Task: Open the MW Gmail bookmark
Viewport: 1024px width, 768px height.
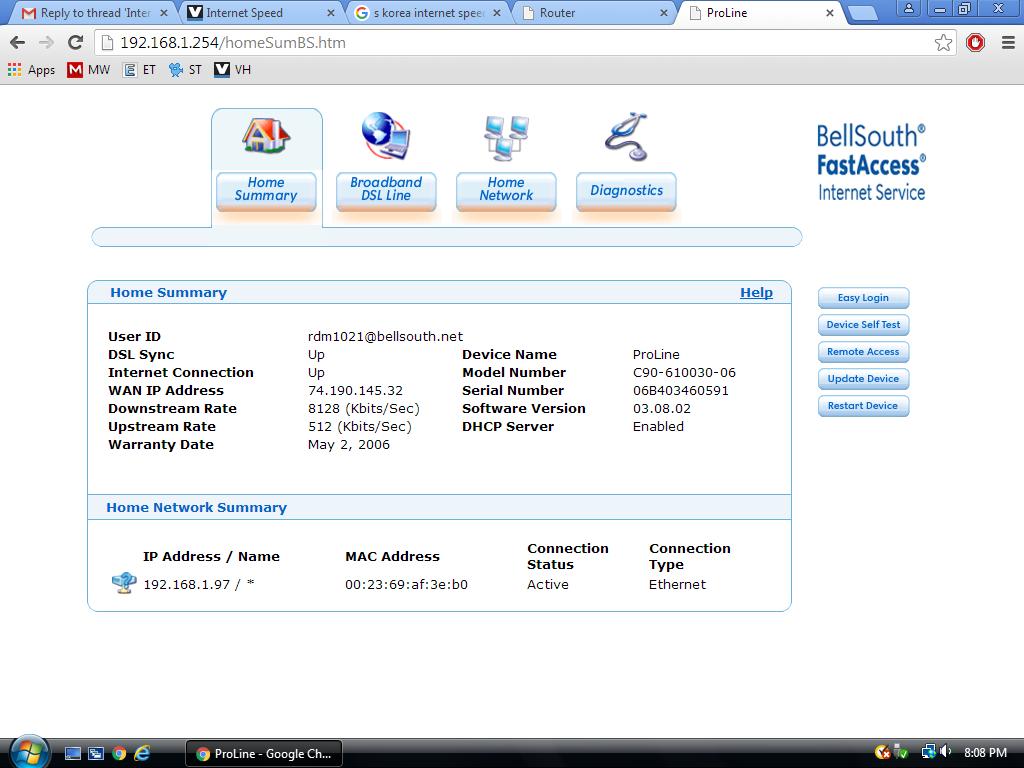Action: 89,69
